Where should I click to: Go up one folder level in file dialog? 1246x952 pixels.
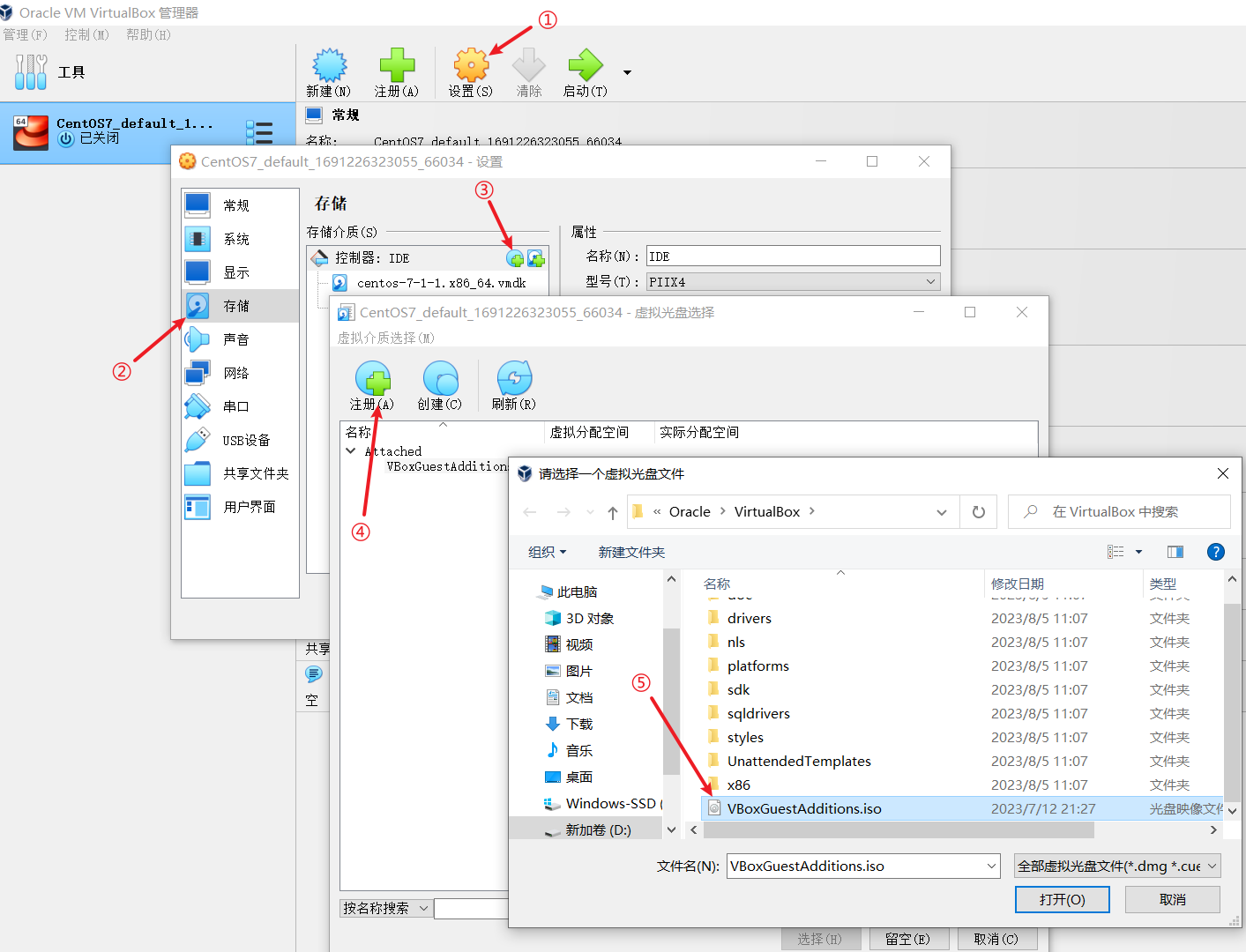coord(613,512)
